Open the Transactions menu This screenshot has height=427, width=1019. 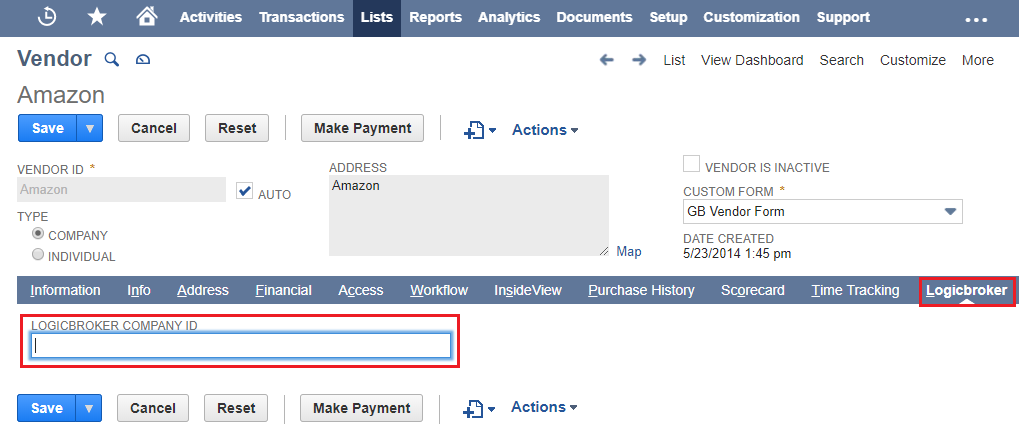tap(301, 17)
